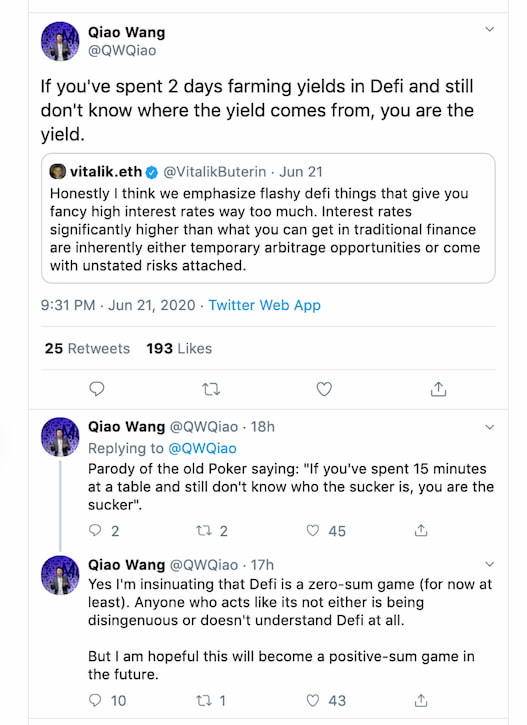Expand options chevron on the 17h reply
Viewport: 527px width, 725px height.
[x=490, y=564]
